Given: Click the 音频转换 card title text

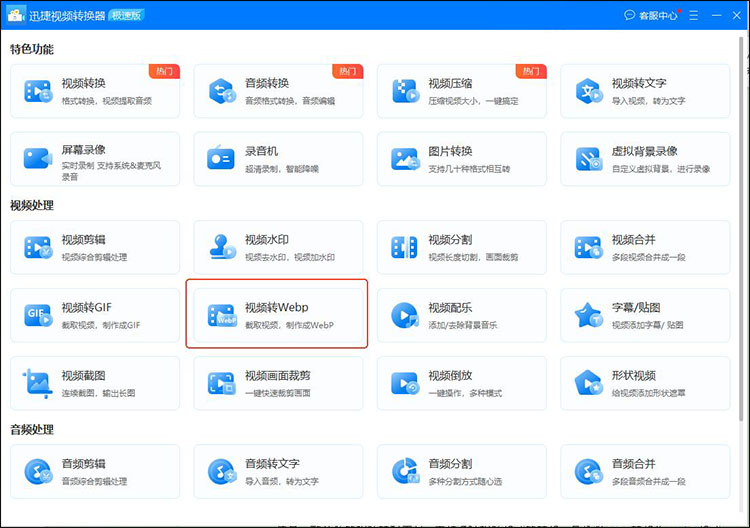Looking at the screenshot, I should point(267,83).
